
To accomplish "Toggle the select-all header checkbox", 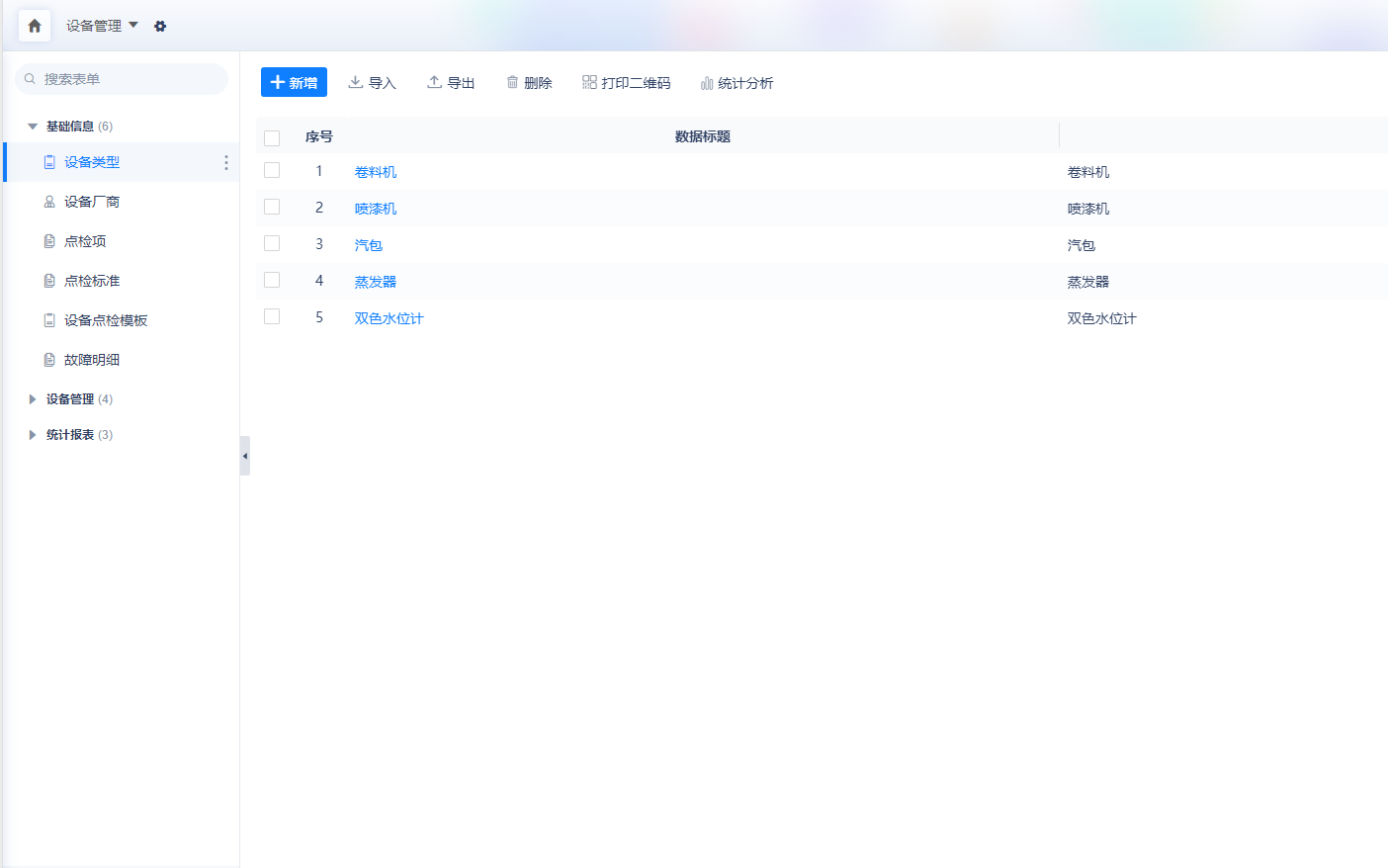I will (x=272, y=137).
